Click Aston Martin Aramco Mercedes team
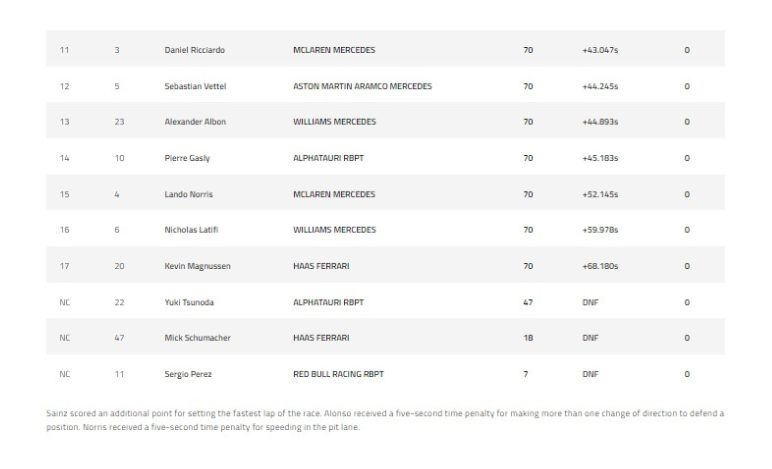Image resolution: width=772 pixels, height=469 pixels. [x=362, y=86]
